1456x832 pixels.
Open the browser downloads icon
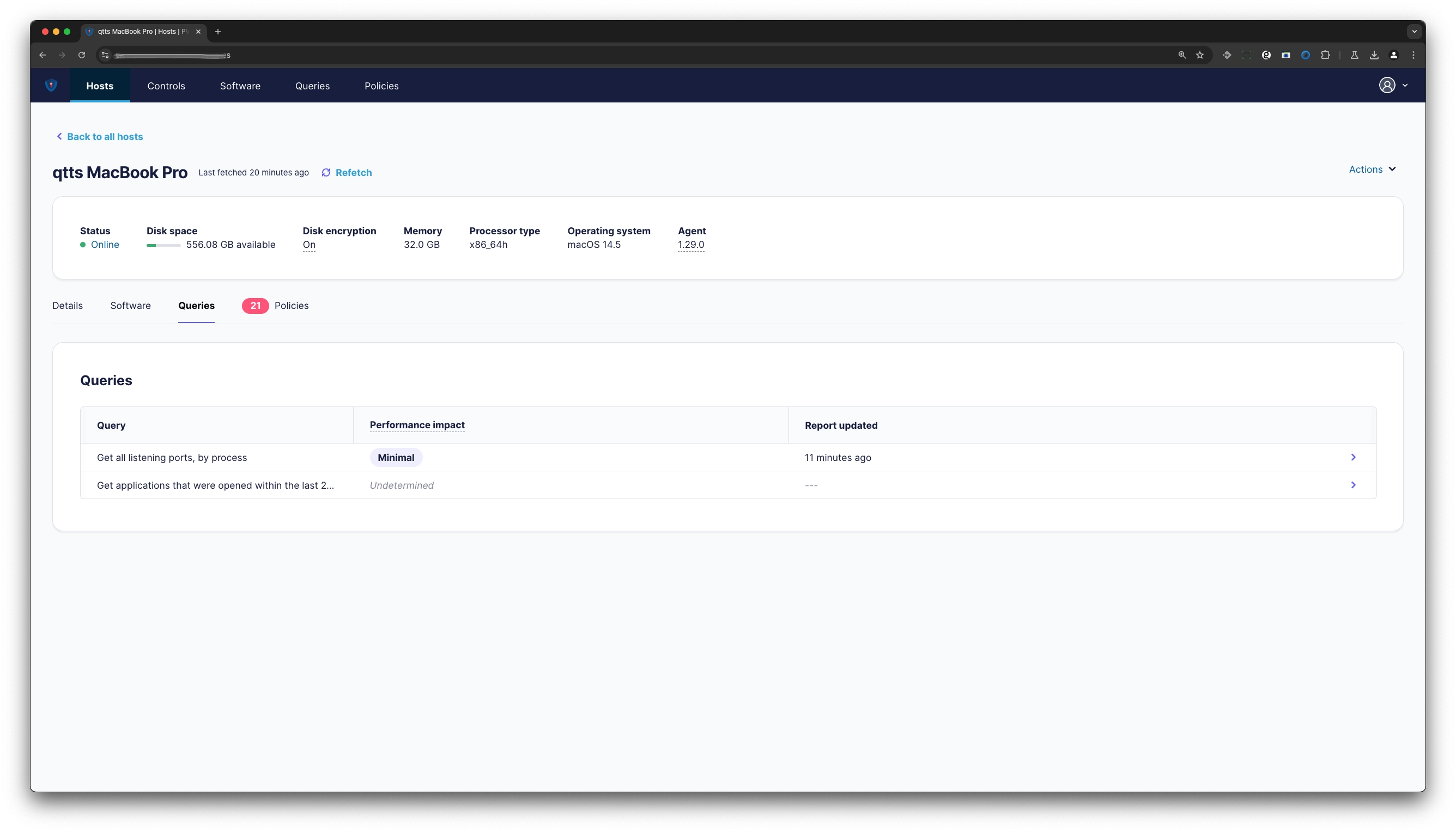coord(1374,55)
